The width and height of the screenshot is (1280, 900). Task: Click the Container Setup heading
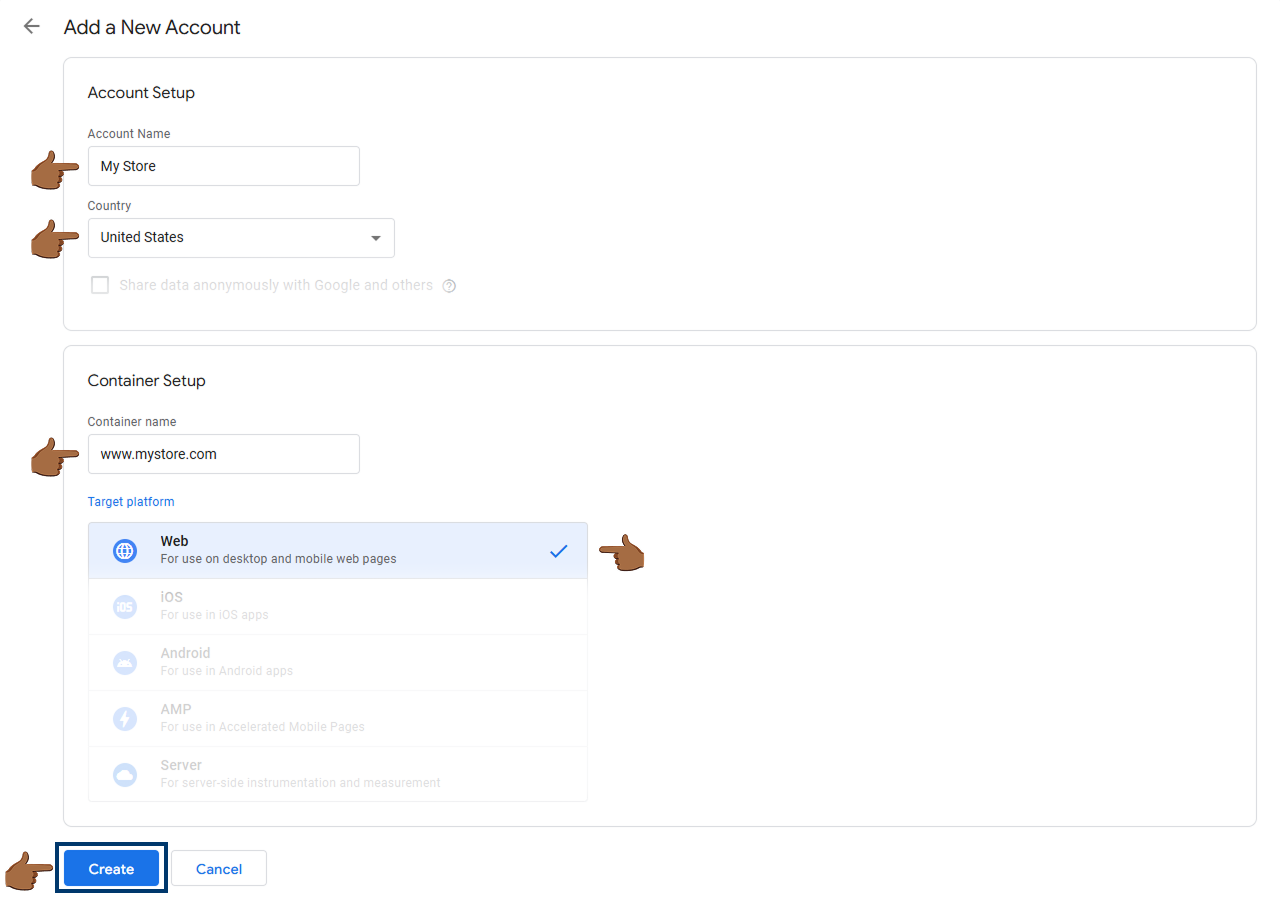[x=146, y=381]
